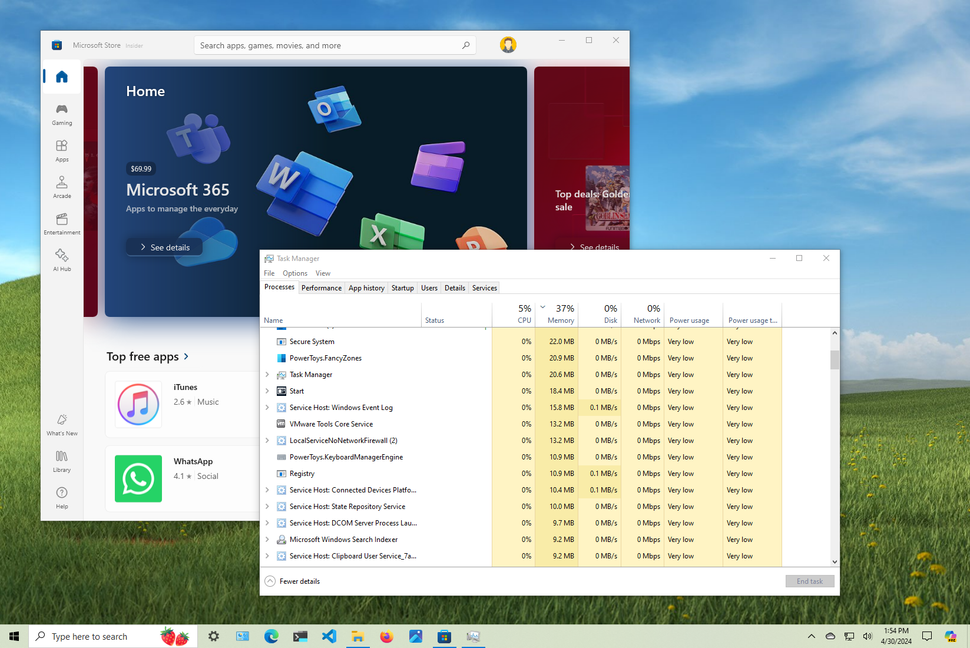Expand the Service Host: Windows Event Log process
Viewport: 970px width, 648px height.
[x=266, y=407]
